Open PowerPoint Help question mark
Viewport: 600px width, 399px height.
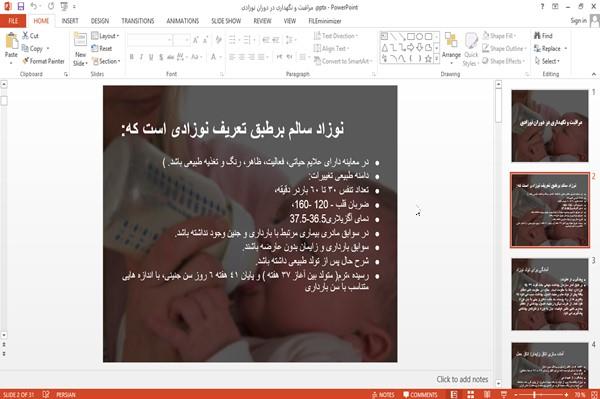point(542,7)
